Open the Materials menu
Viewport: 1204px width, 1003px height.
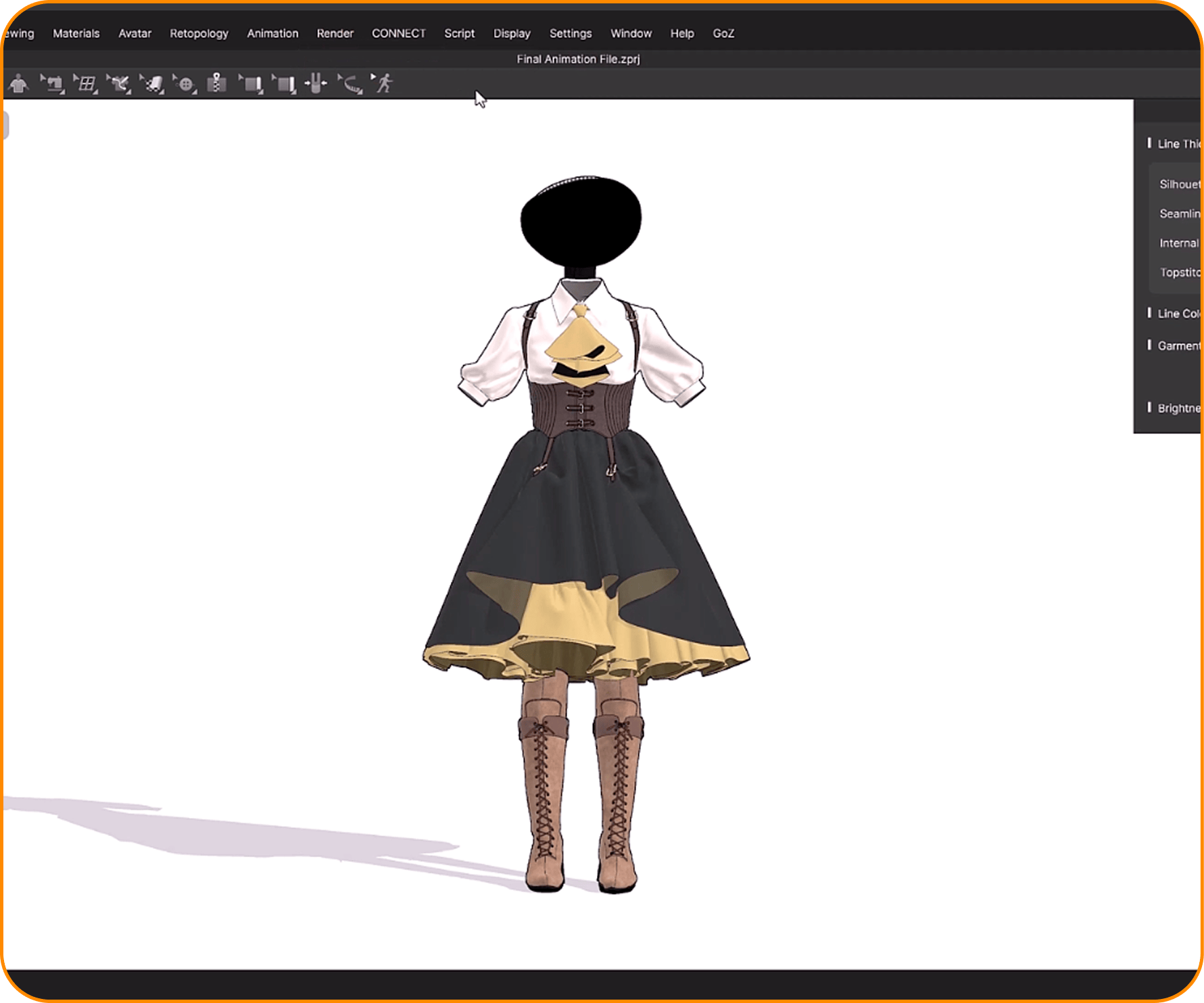click(x=76, y=33)
